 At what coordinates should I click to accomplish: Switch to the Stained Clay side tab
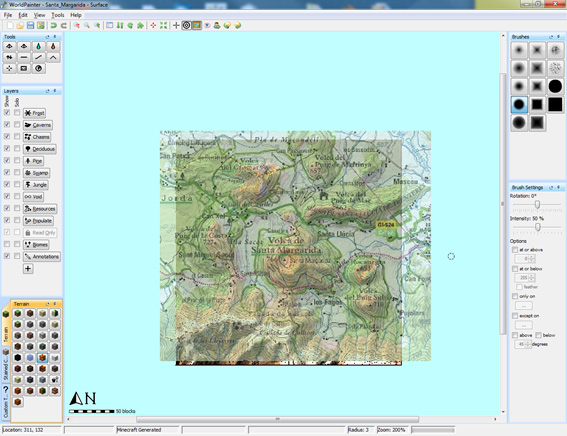5,364
